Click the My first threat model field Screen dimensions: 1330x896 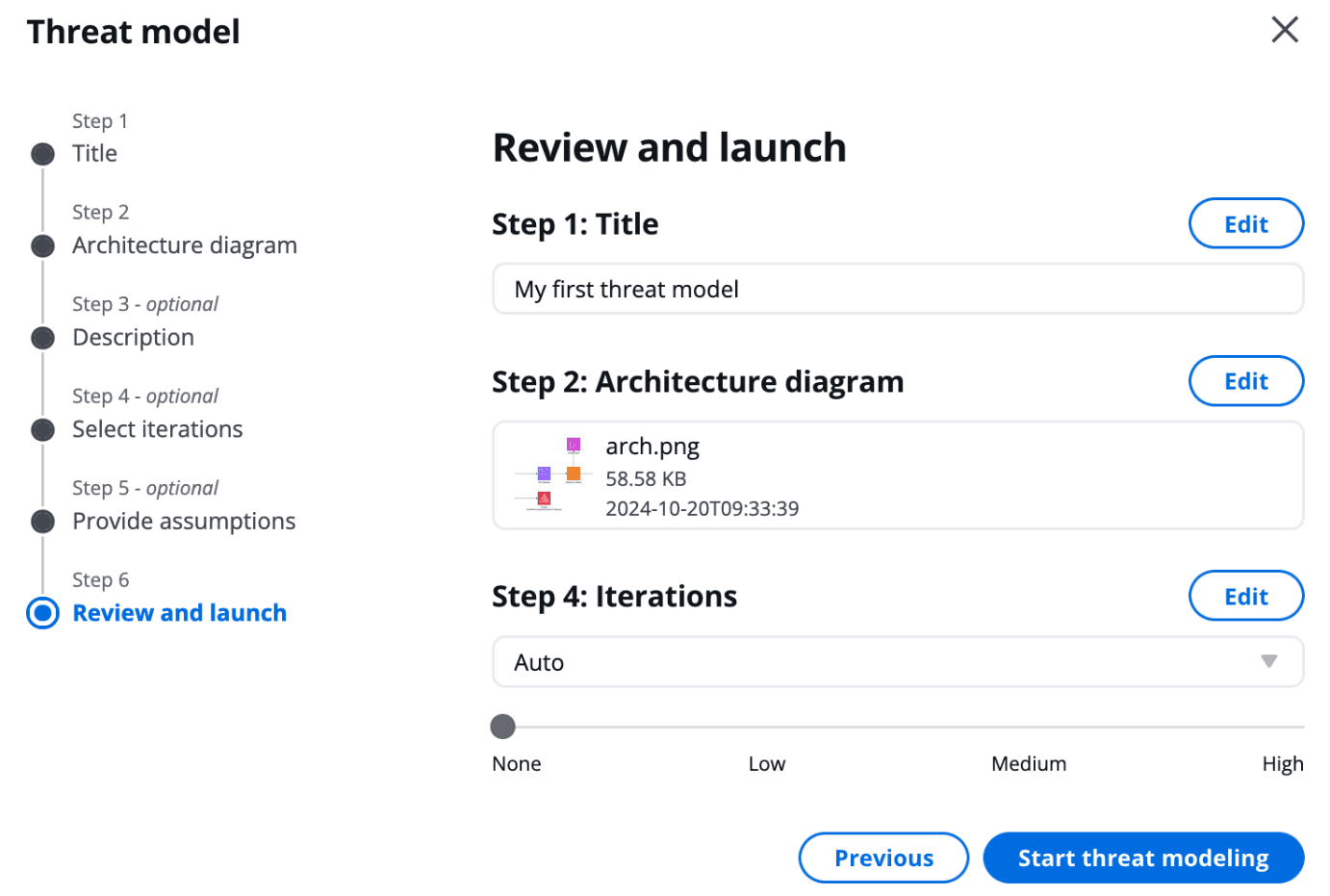897,290
